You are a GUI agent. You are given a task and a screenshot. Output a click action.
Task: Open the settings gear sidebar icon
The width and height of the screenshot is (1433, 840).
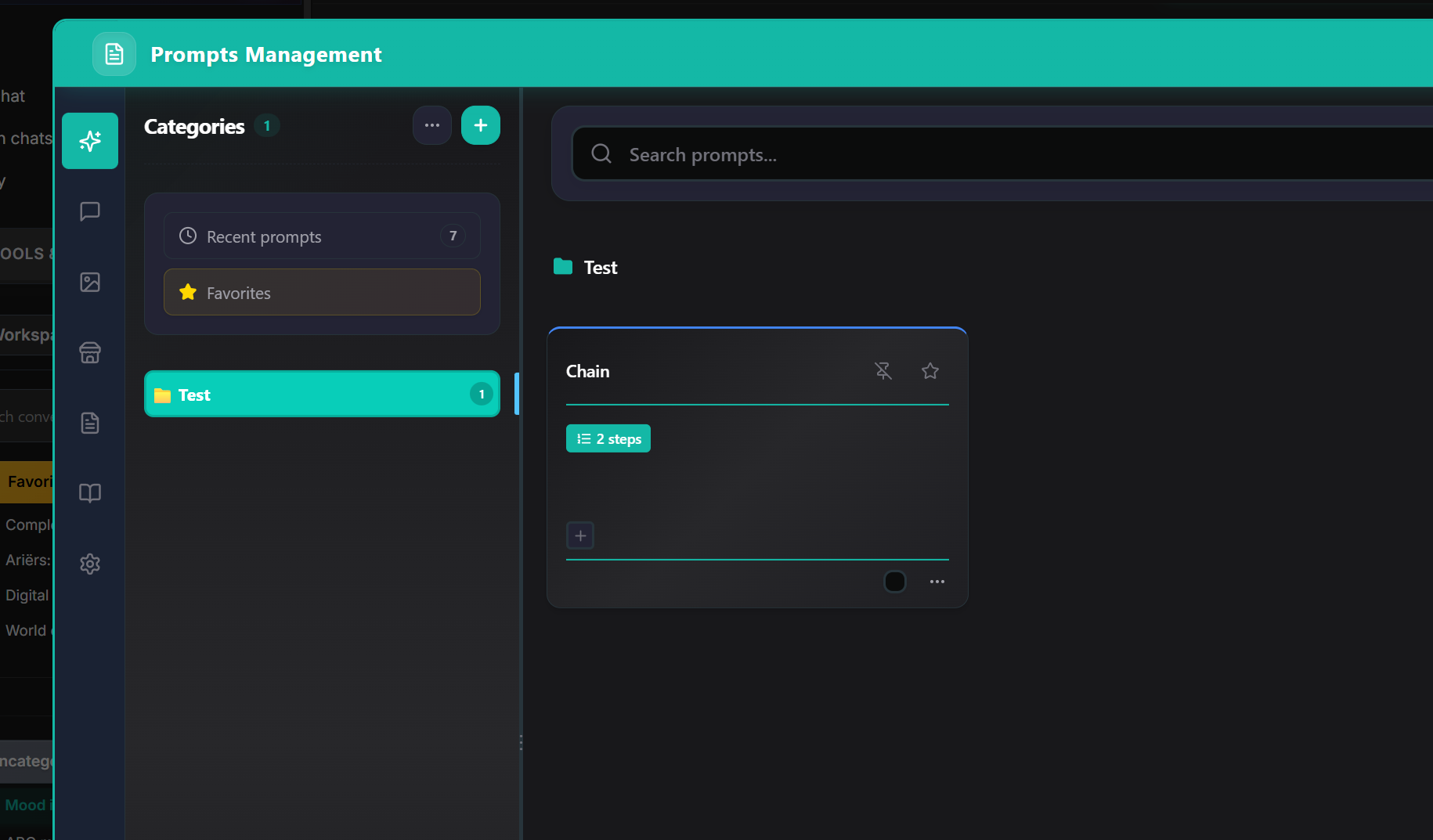coord(90,564)
